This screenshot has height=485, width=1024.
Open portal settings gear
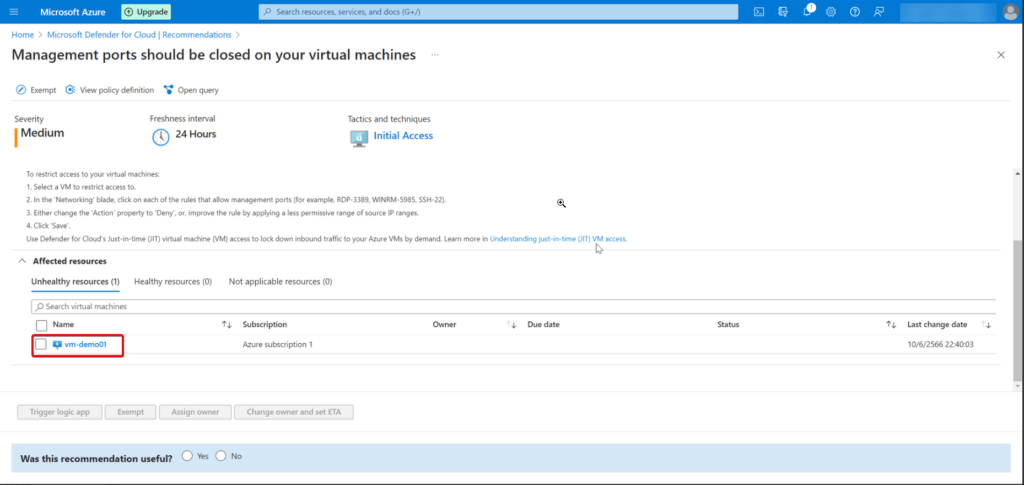pos(831,12)
